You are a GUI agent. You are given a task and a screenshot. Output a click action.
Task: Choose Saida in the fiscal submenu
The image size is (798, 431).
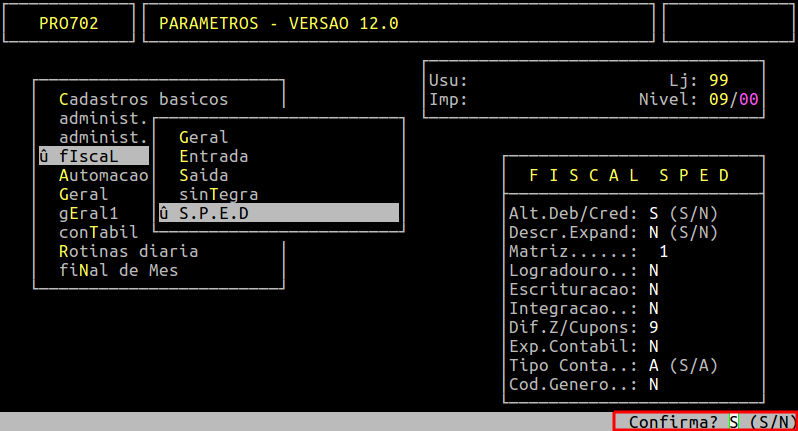point(203,175)
